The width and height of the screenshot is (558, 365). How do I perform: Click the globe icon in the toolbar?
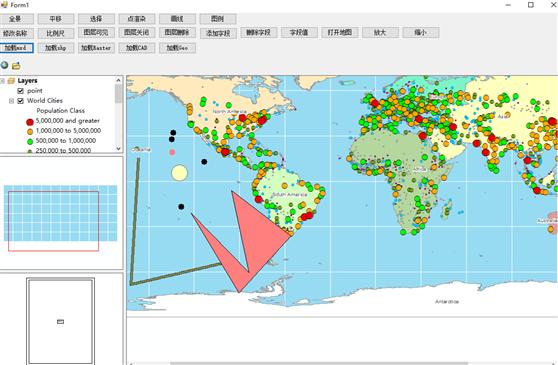4,65
